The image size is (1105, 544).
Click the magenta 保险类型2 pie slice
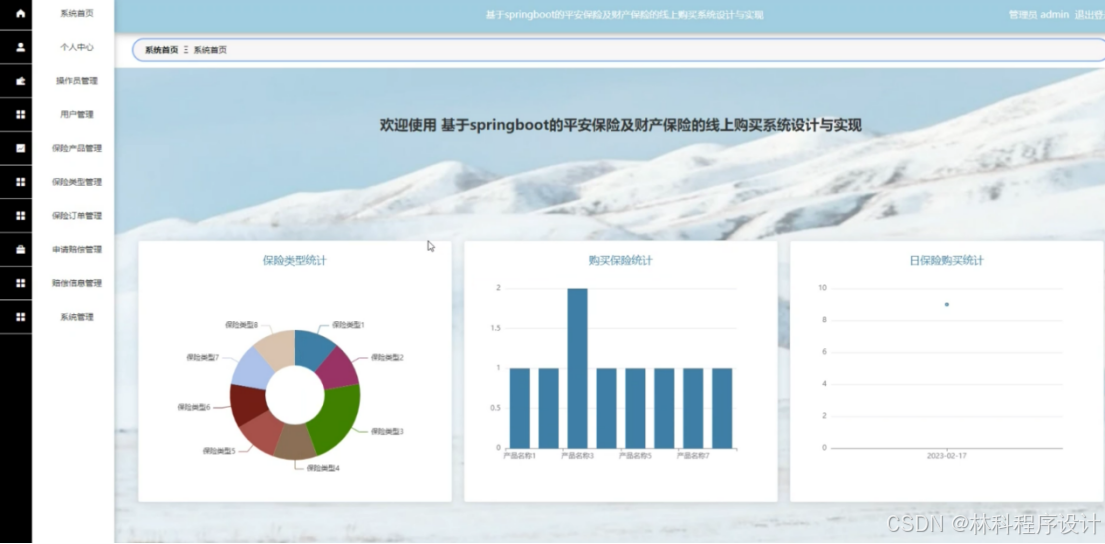pyautogui.click(x=340, y=369)
